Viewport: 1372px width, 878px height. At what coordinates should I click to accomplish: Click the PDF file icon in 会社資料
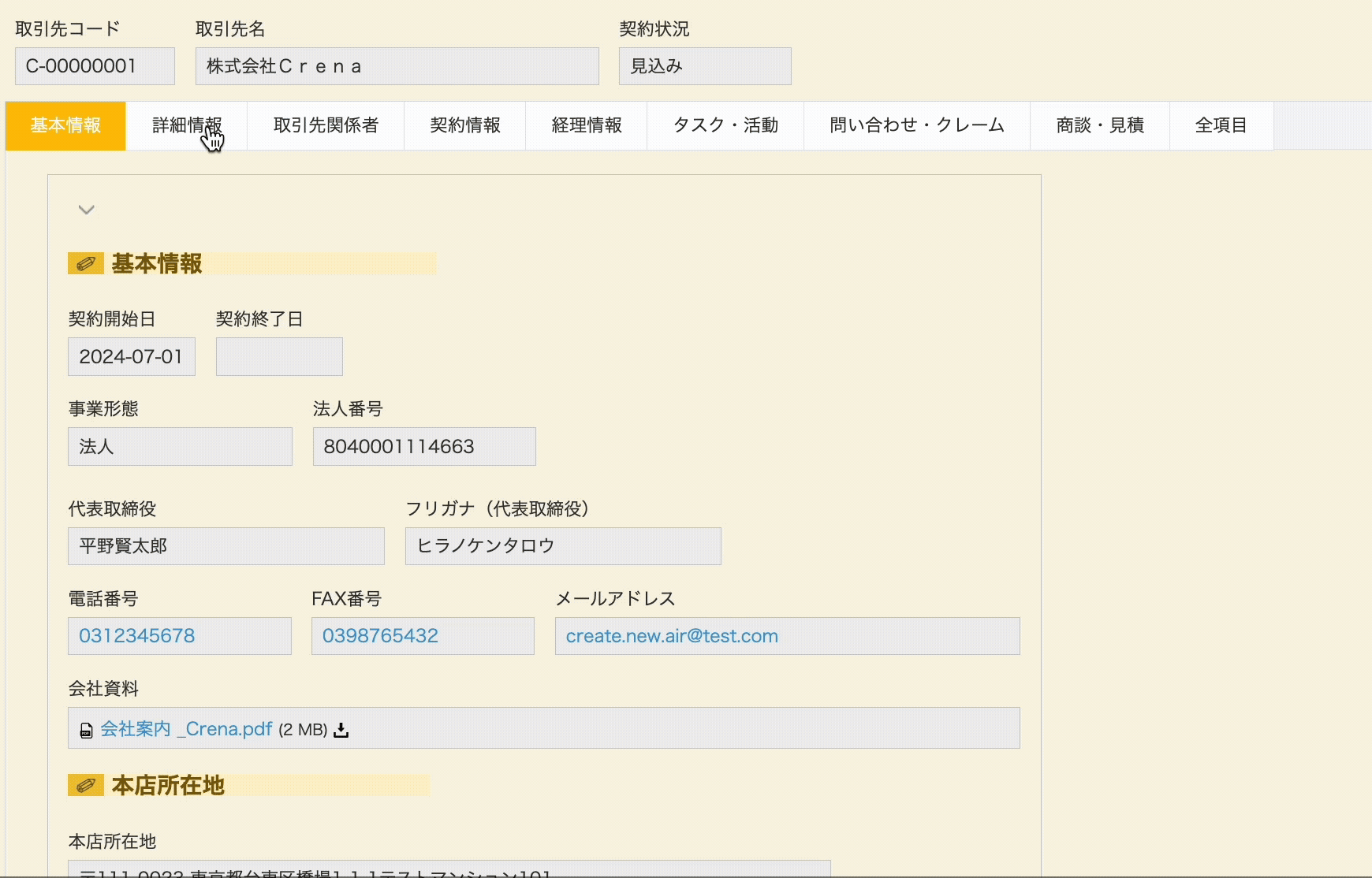click(x=86, y=731)
